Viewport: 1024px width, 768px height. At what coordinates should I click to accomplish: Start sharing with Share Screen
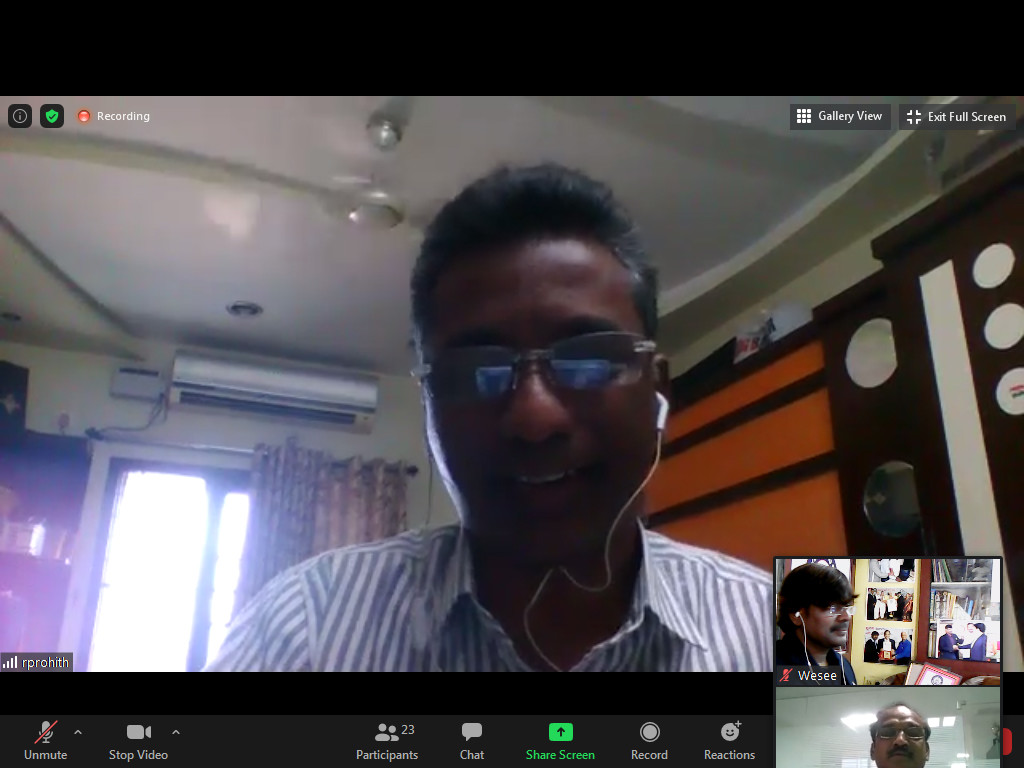[x=560, y=741]
